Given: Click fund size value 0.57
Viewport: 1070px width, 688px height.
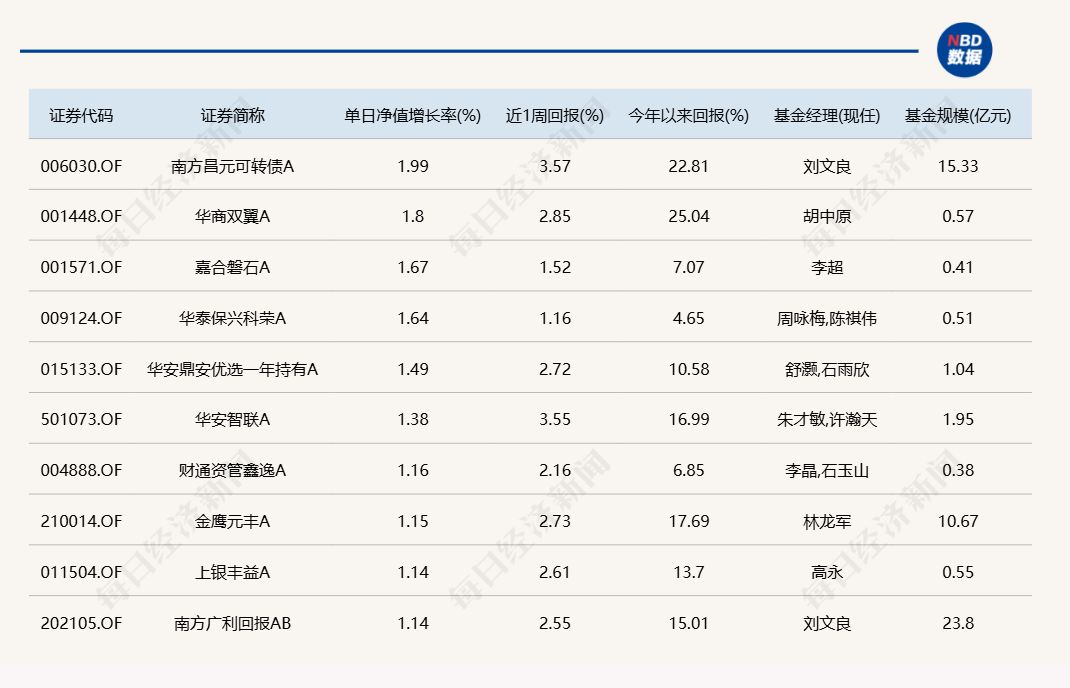Looking at the screenshot, I should click(958, 216).
